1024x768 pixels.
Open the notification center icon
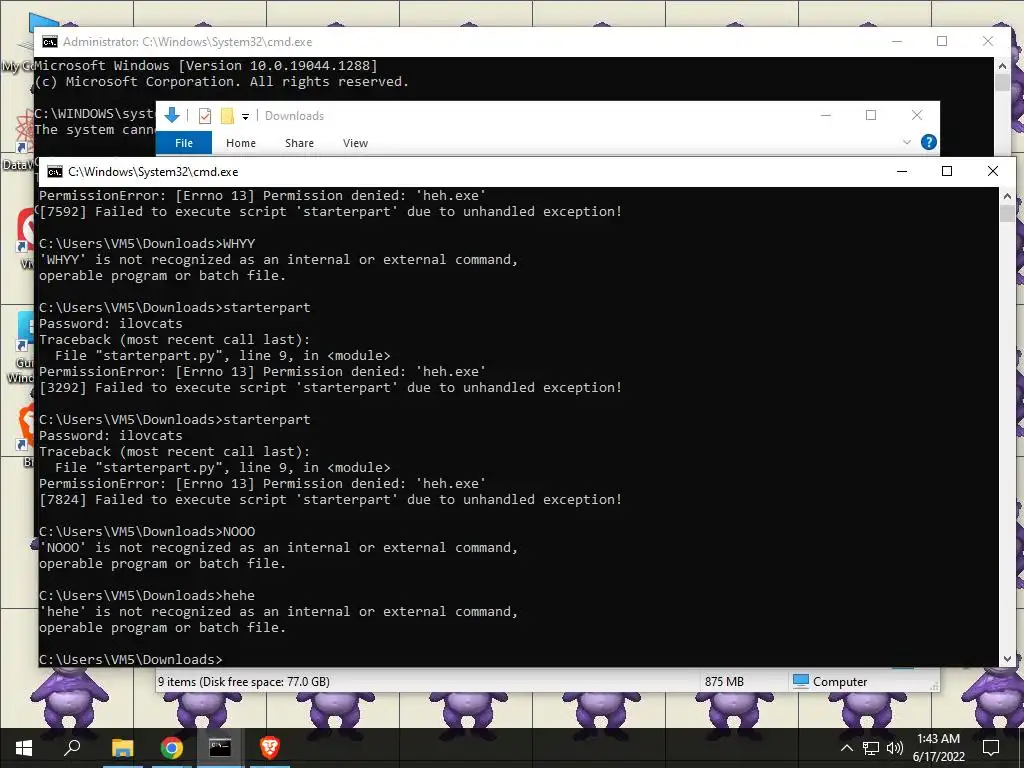coord(991,748)
